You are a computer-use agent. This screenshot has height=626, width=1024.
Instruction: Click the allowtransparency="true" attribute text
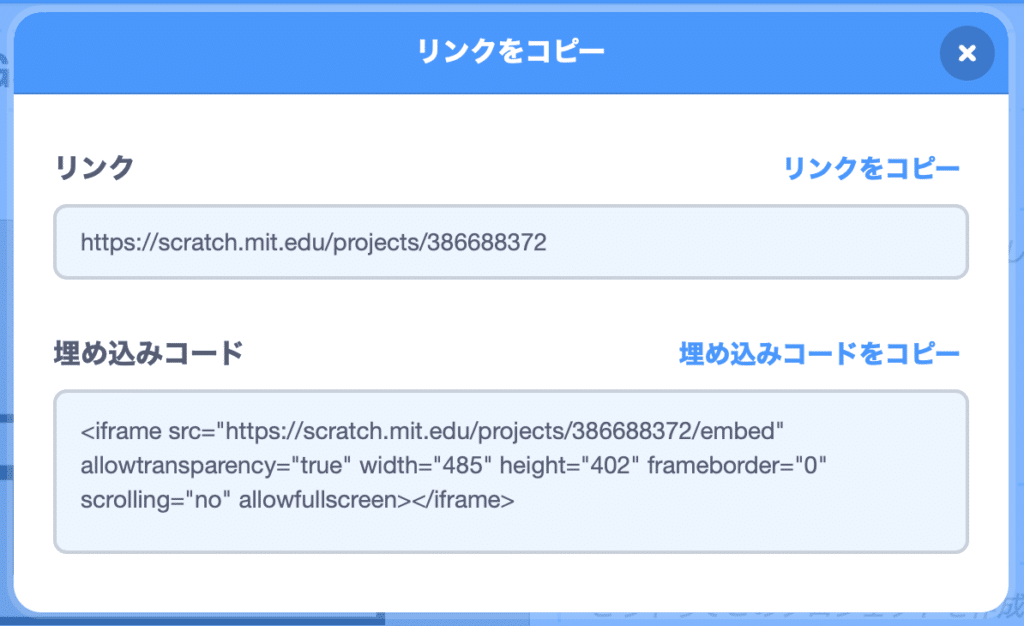point(214,465)
